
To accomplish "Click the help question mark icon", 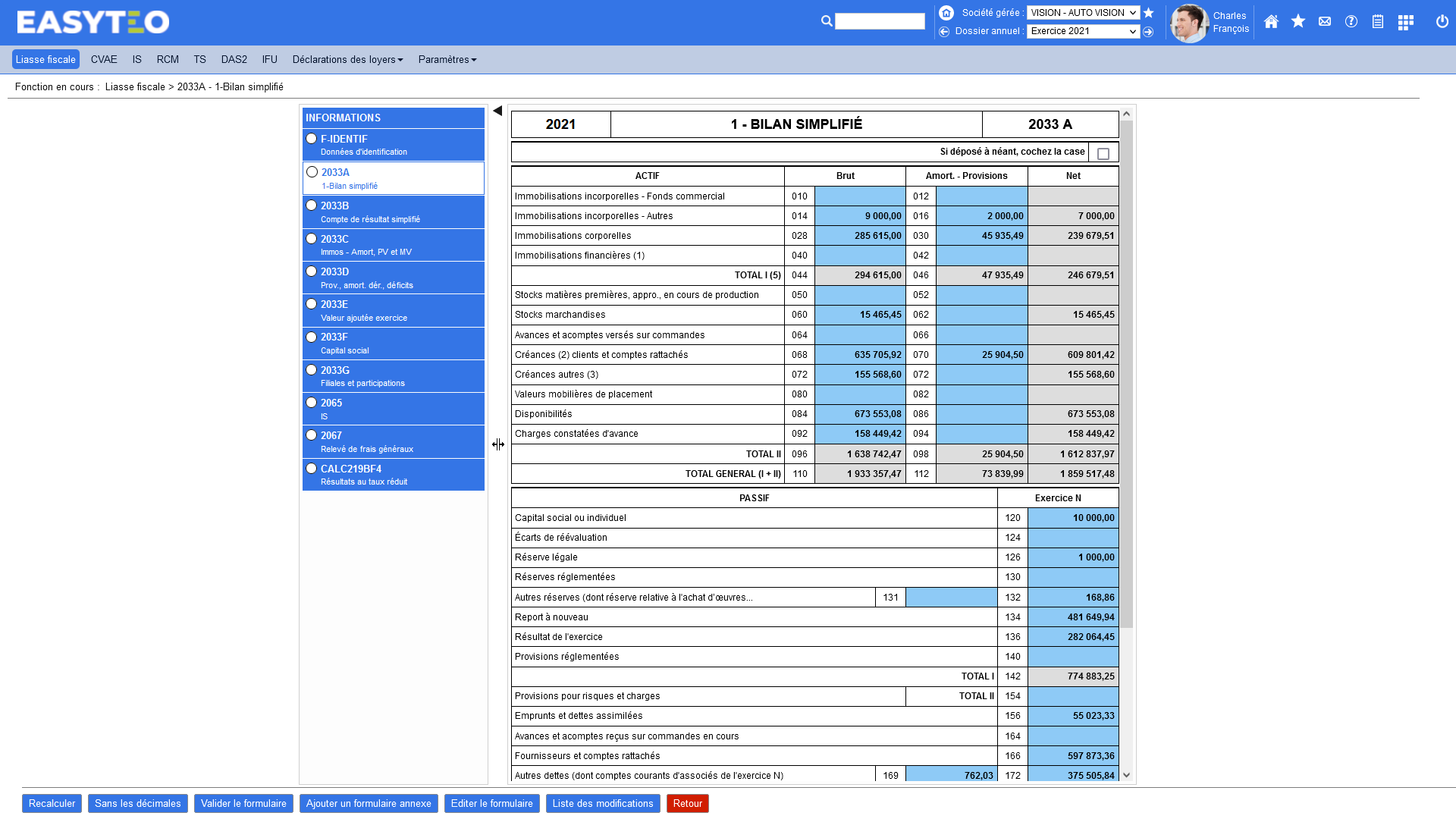I will tap(1351, 22).
